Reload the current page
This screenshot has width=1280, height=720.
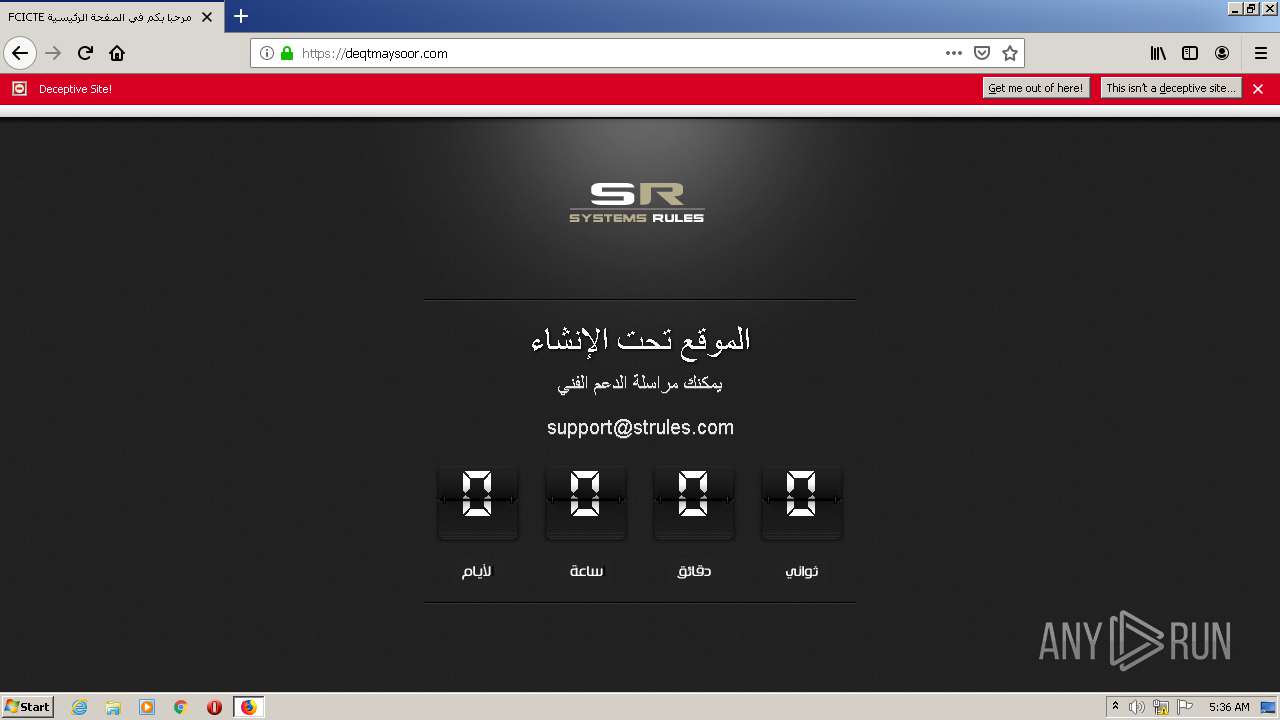coord(86,53)
